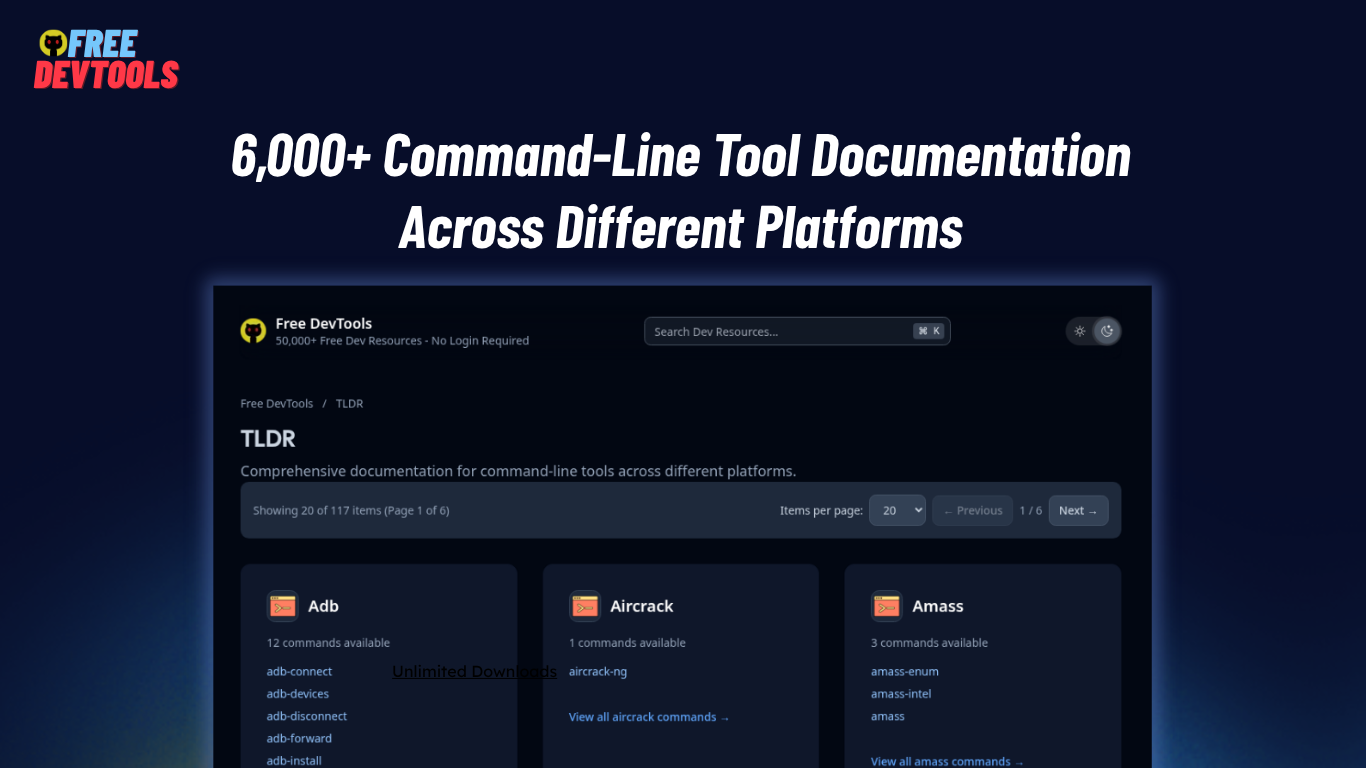This screenshot has width=1366, height=768.
Task: Click the 'Showing 20 of 117 items' text
Action: (x=351, y=510)
